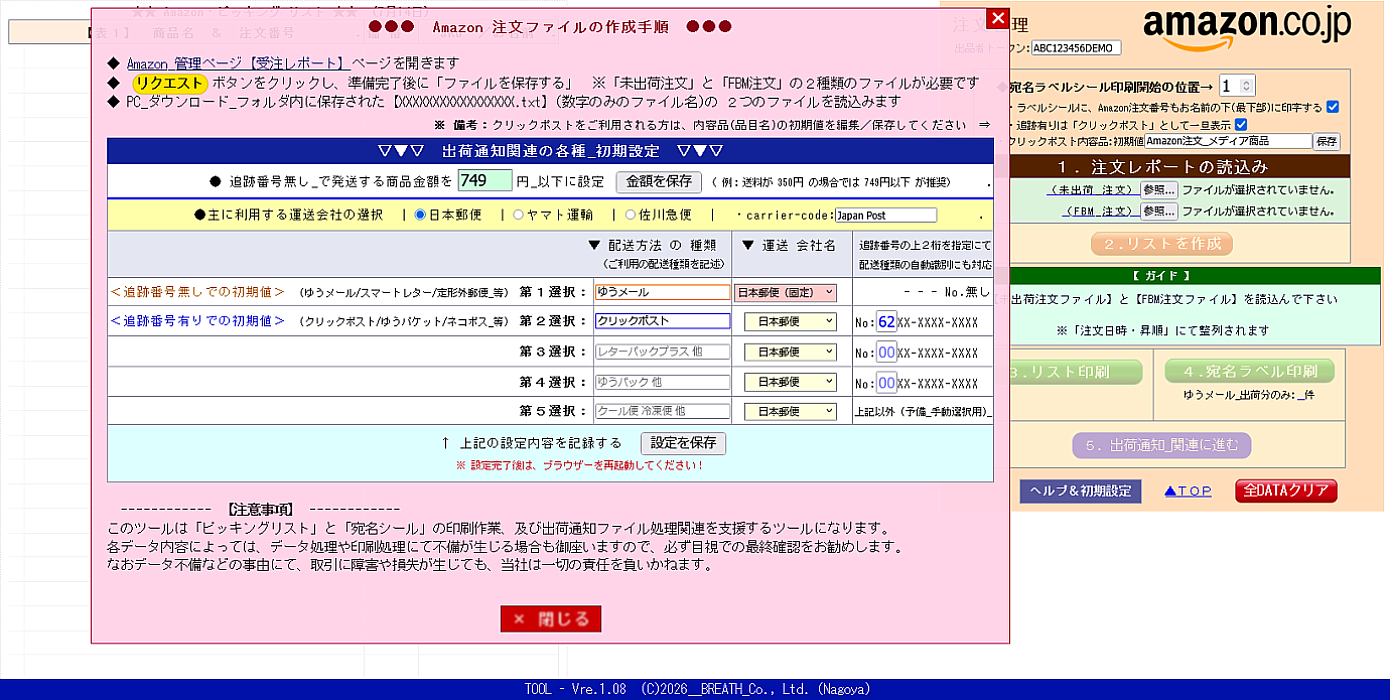Click the クリックポスト second-choice field
The image size is (1390, 700).
point(662,321)
